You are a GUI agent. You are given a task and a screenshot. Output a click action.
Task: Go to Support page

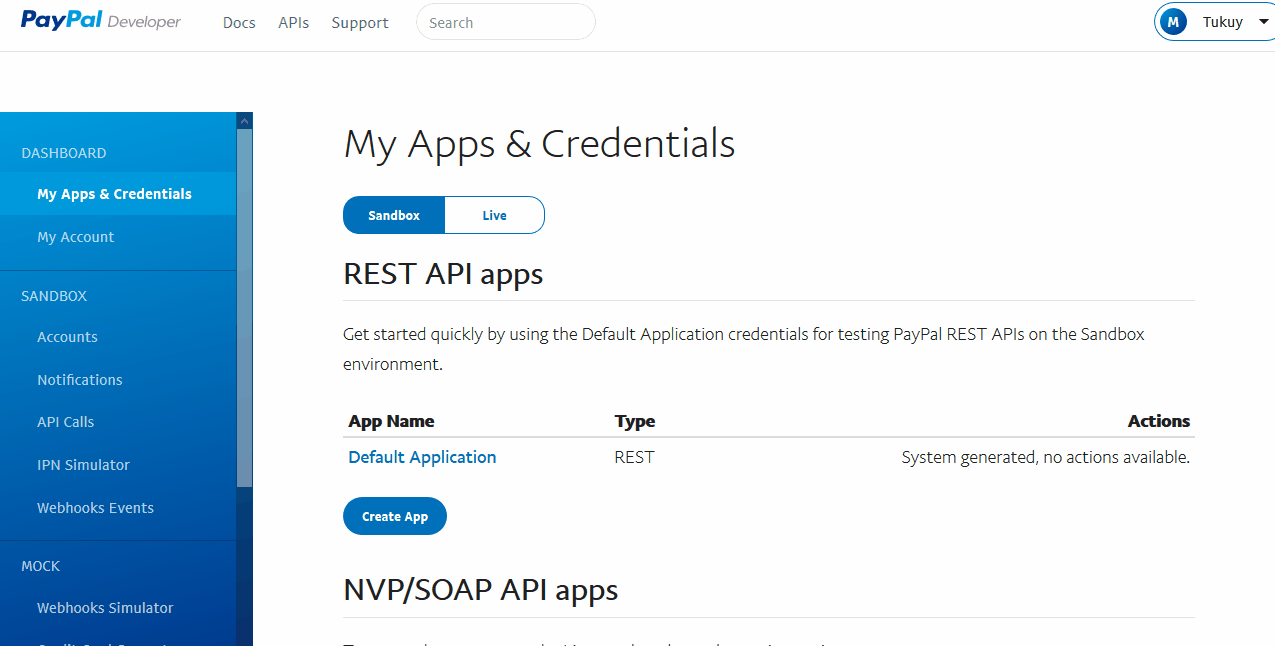[x=360, y=23]
